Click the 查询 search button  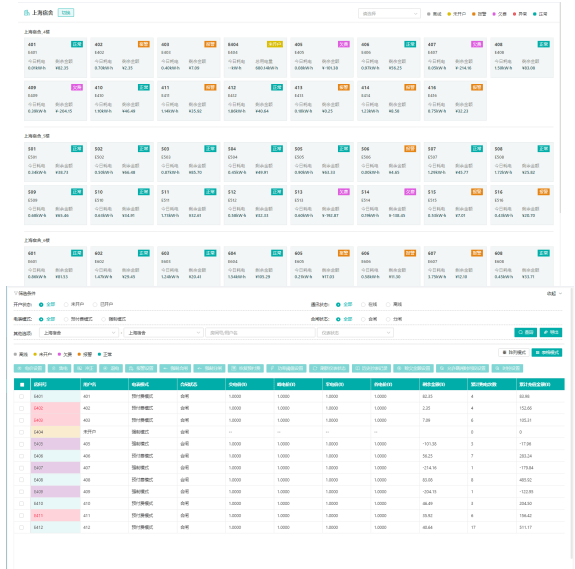point(525,332)
